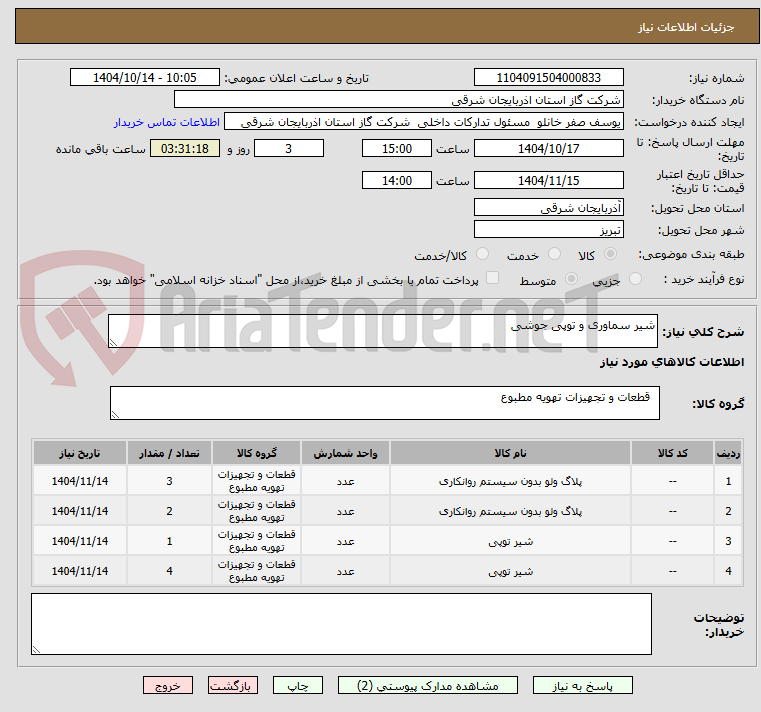The height and width of the screenshot is (712, 761).
Task: Click the توضیحات خریدار text area
Action: [x=341, y=624]
